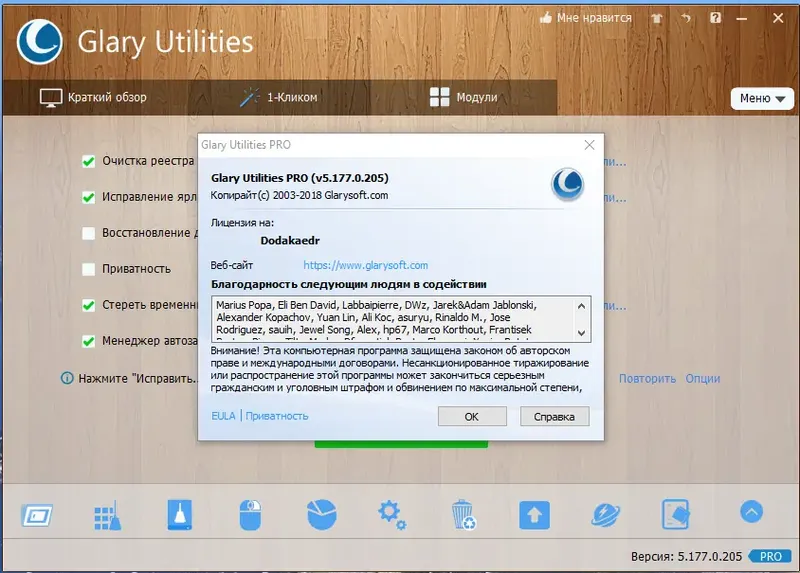Open the file recovery recycle bin icon

tap(463, 515)
